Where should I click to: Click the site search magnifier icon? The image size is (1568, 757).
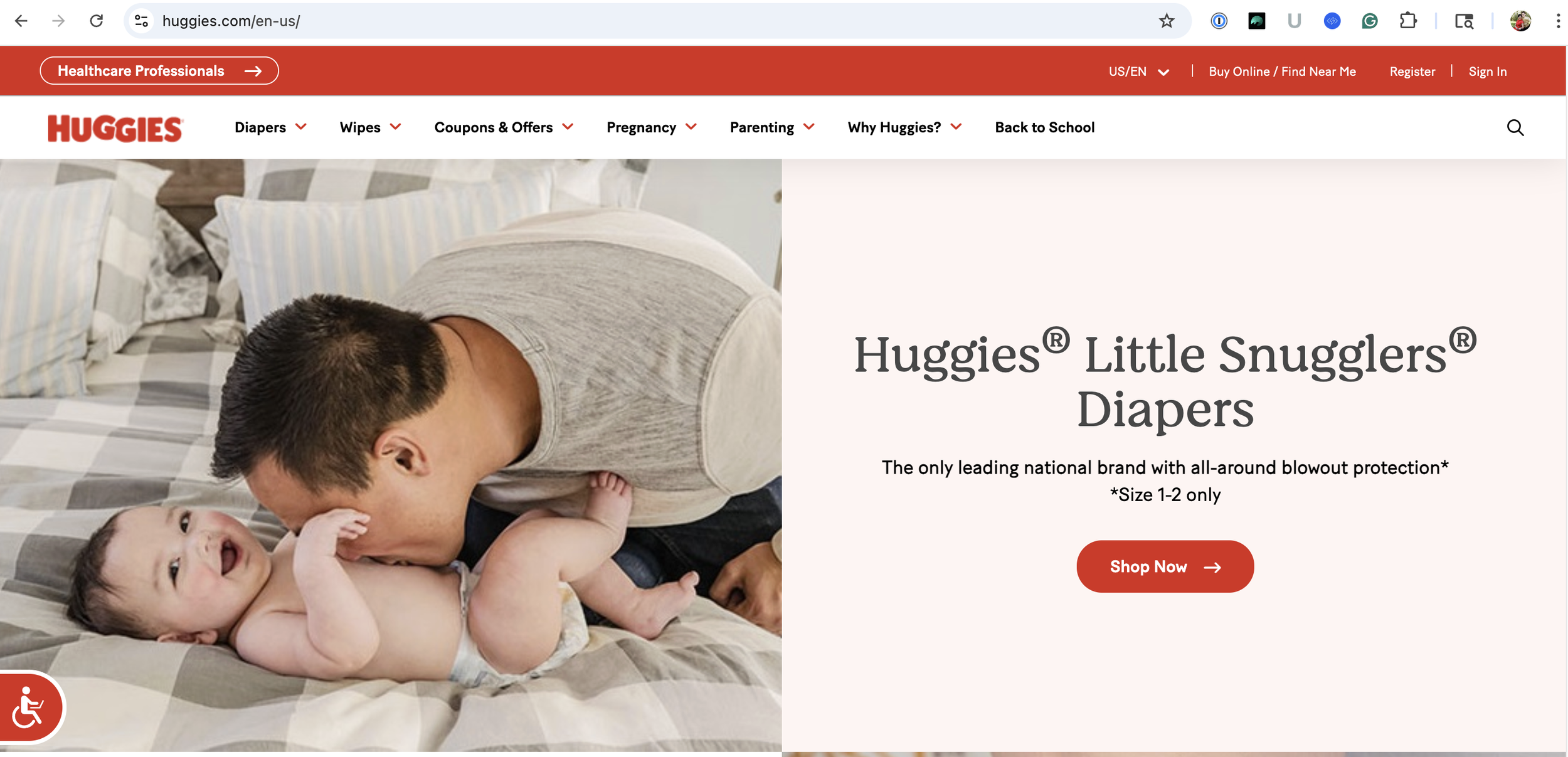tap(1515, 128)
